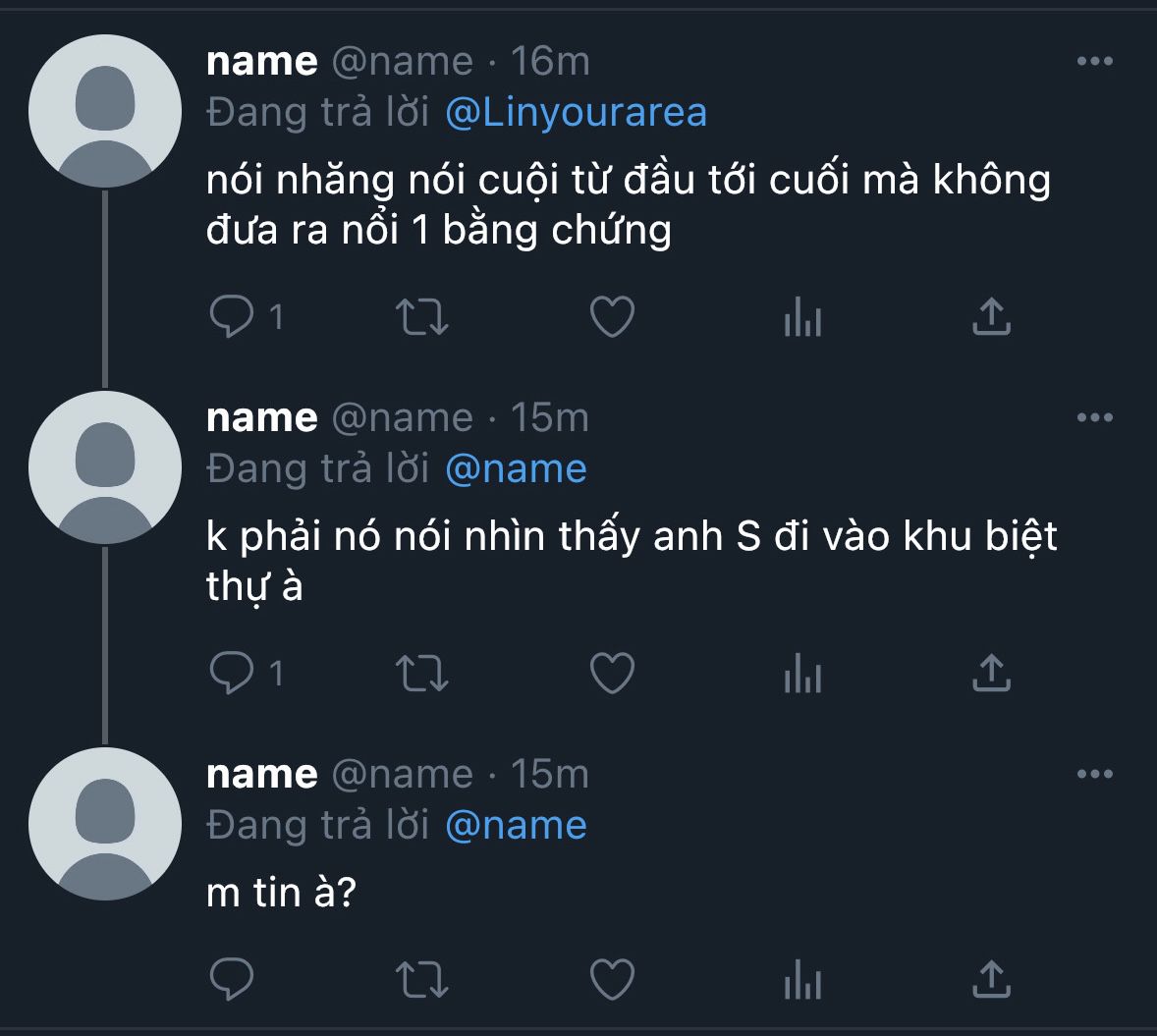This screenshot has height=1036, width=1157.
Task: Reply to the 16m tweet
Action: coord(233,316)
